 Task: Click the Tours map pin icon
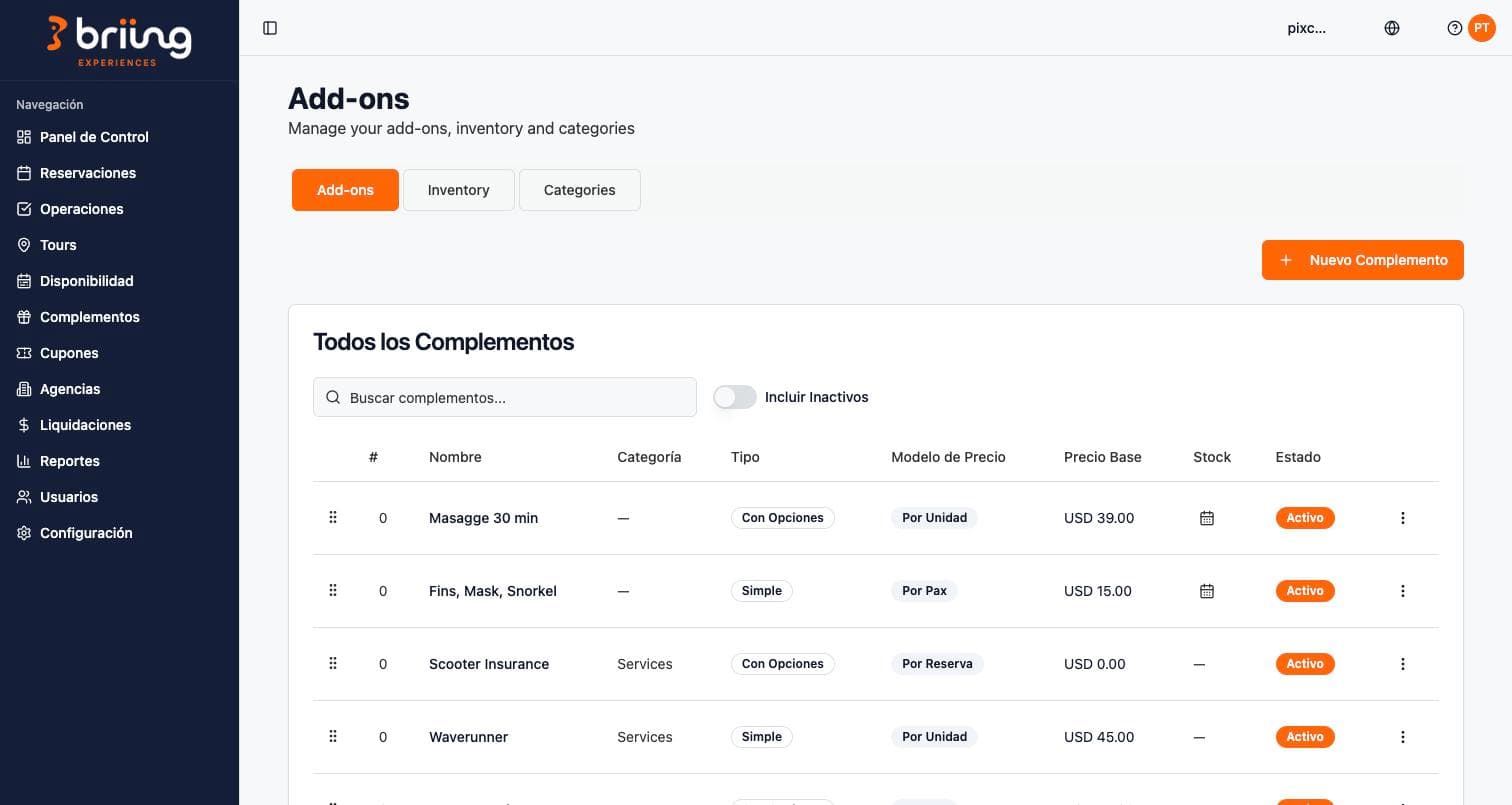tap(24, 245)
